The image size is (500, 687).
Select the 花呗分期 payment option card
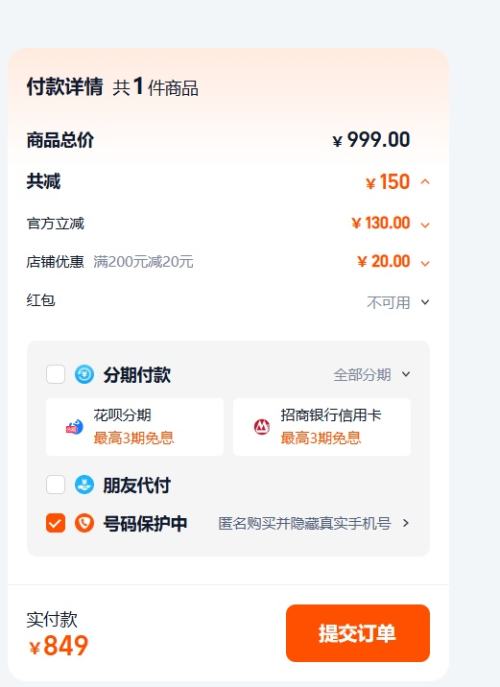point(135,427)
